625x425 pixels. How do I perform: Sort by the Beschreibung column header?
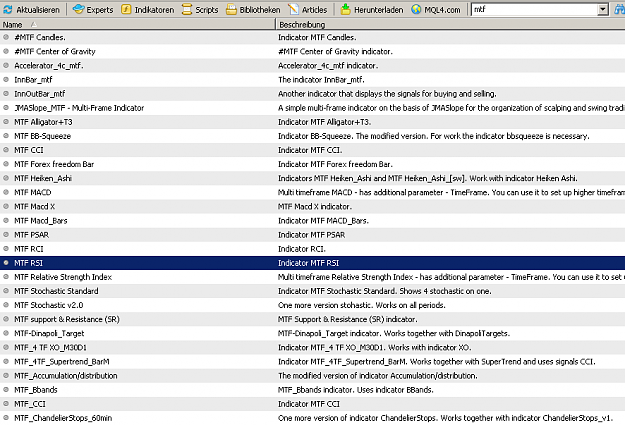[x=450, y=25]
